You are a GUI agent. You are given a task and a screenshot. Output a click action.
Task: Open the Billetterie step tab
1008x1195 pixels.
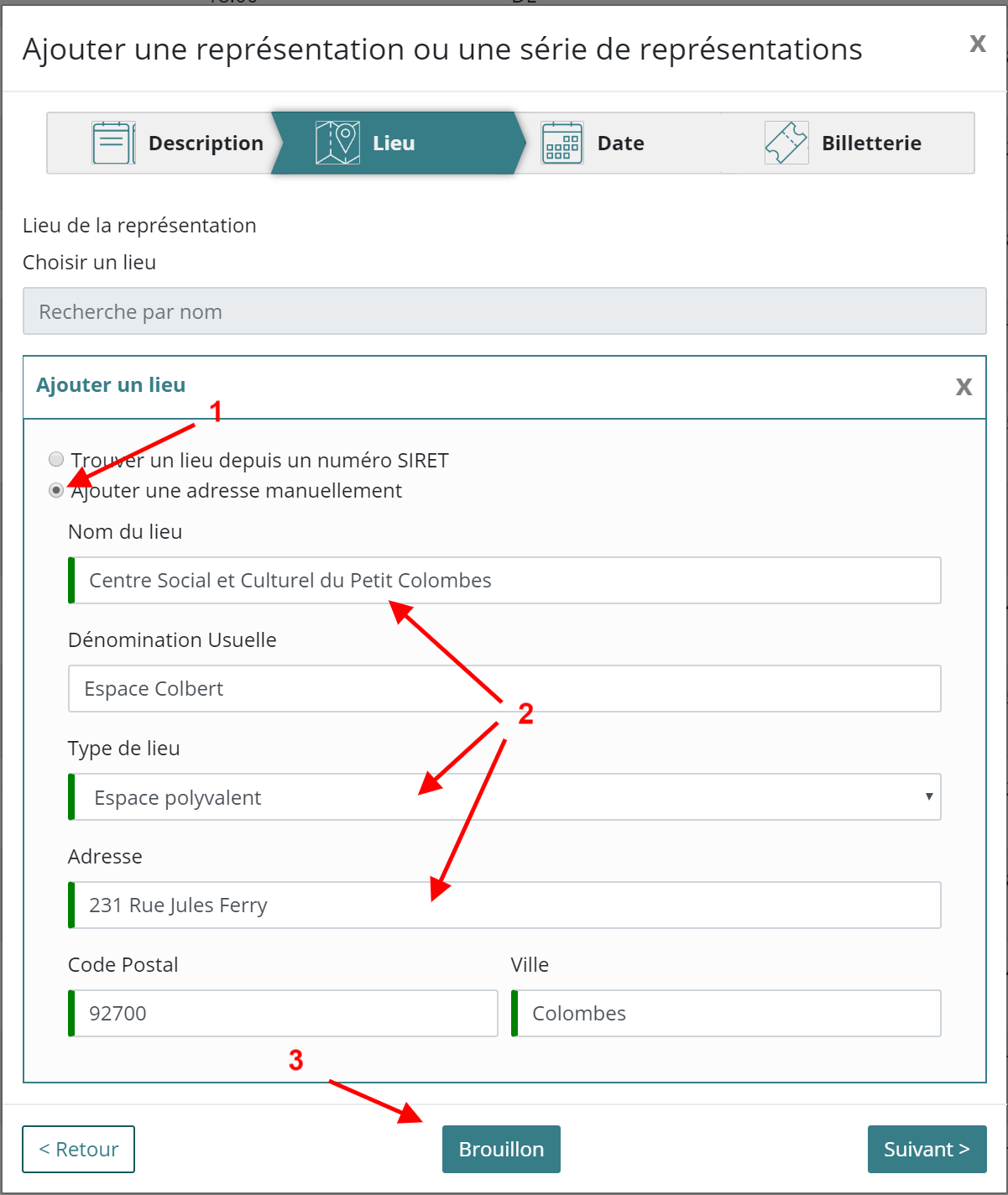[870, 144]
